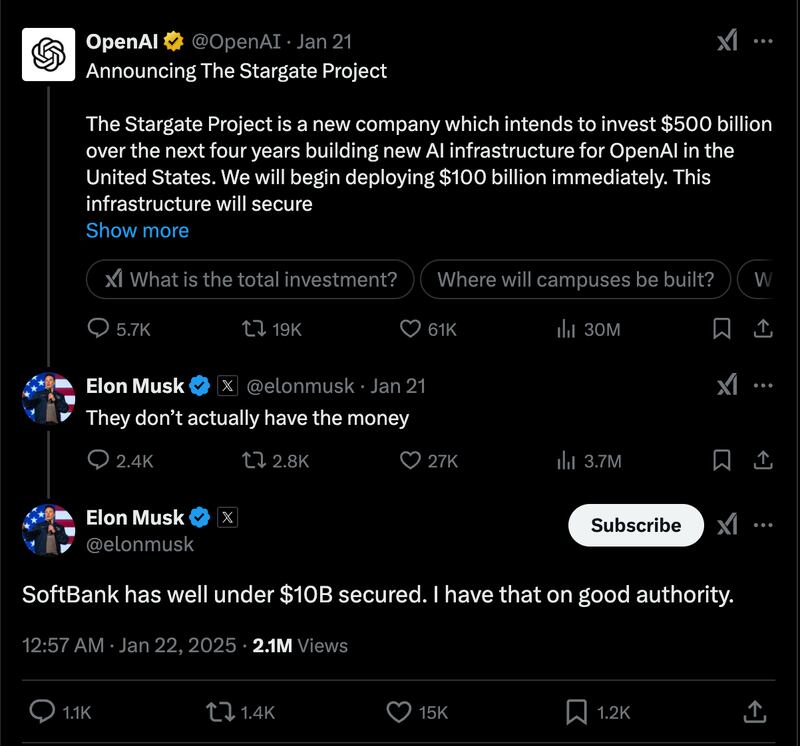Image resolution: width=800 pixels, height=746 pixels.
Task: Select "What is the total investment?" suggestion
Action: (x=250, y=280)
